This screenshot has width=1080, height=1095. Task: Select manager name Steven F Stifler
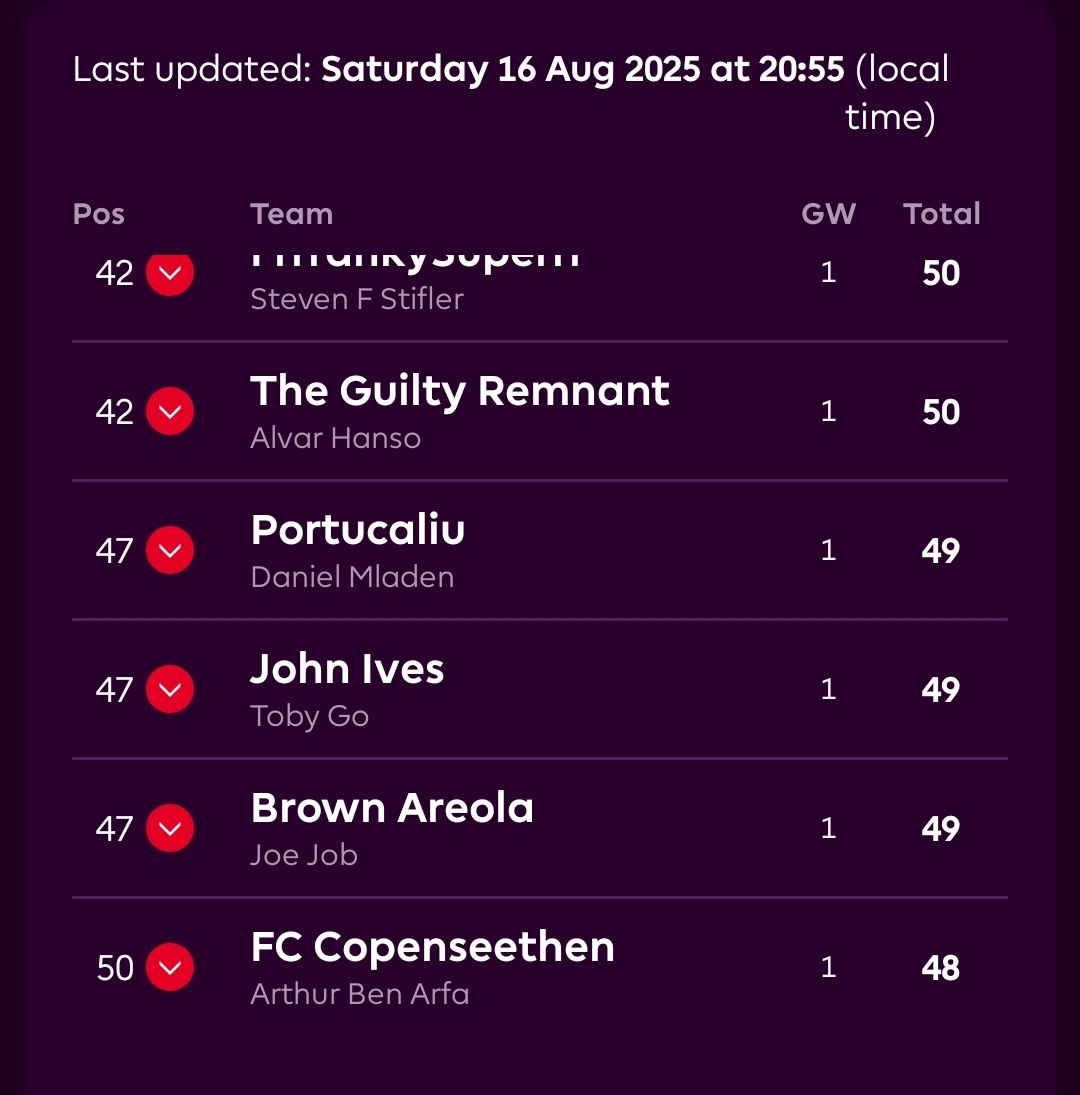point(356,299)
